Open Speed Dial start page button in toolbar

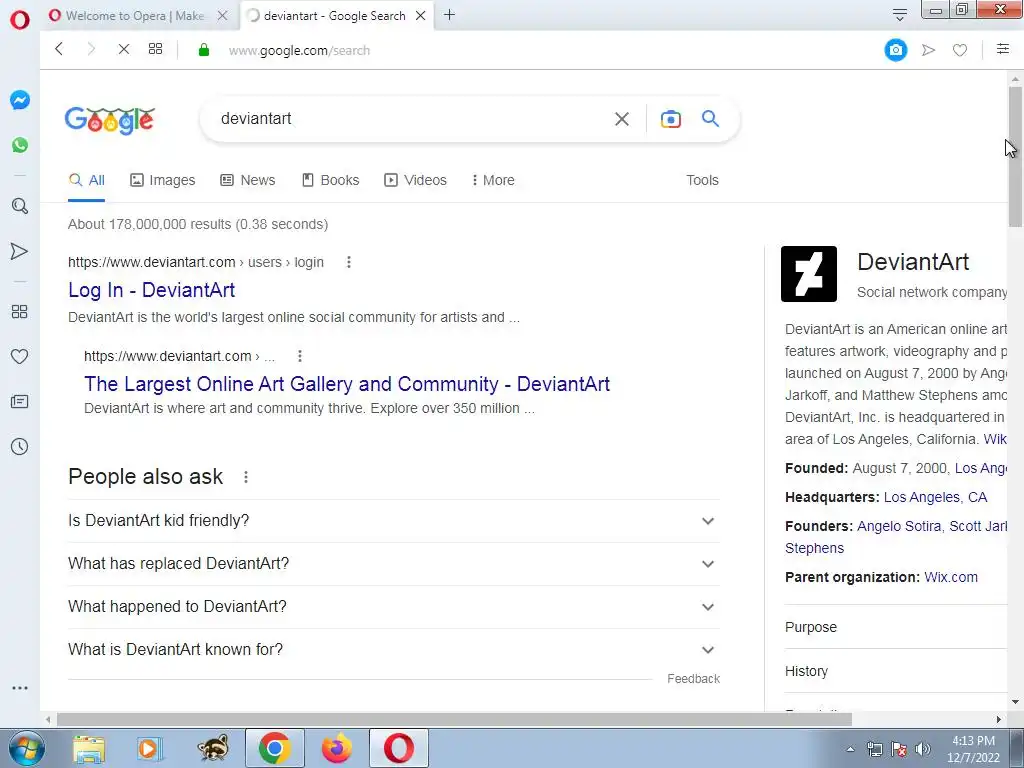pyautogui.click(x=155, y=49)
